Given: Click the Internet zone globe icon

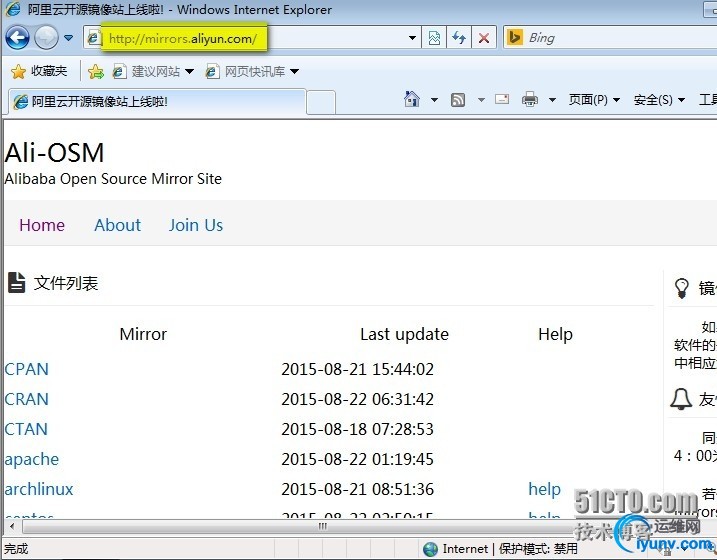Looking at the screenshot, I should (x=430, y=549).
